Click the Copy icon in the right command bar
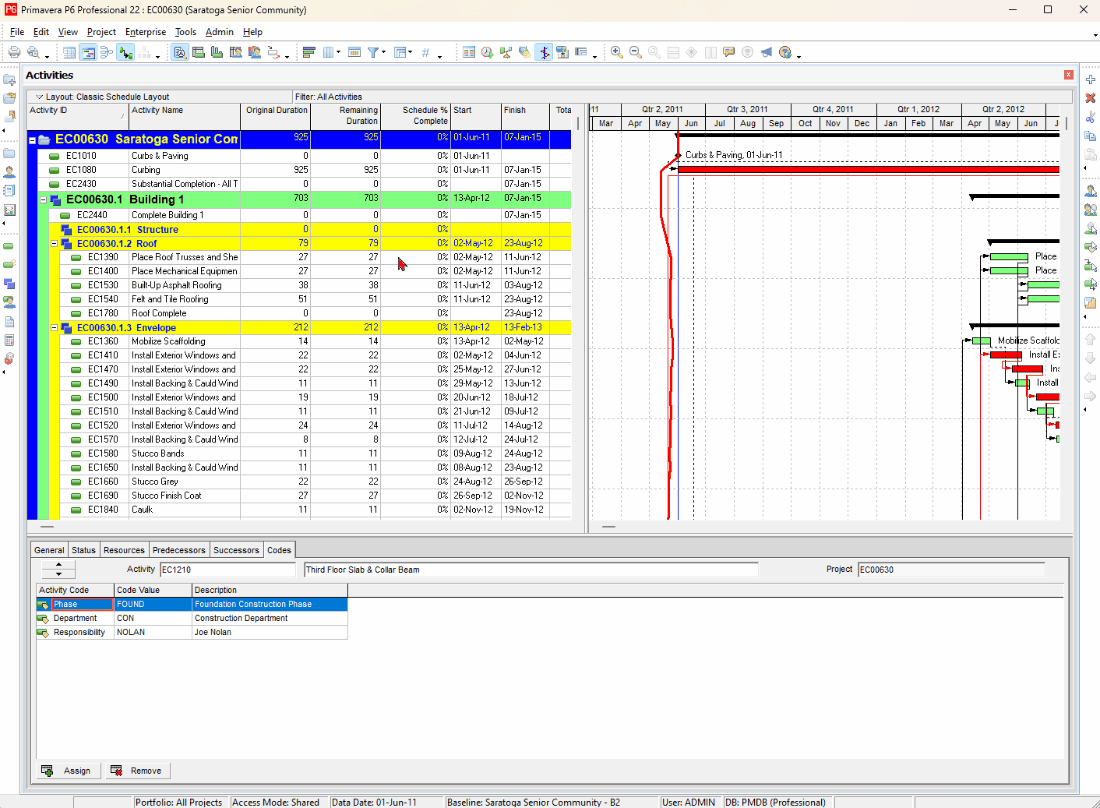1100x808 pixels. (x=1090, y=136)
